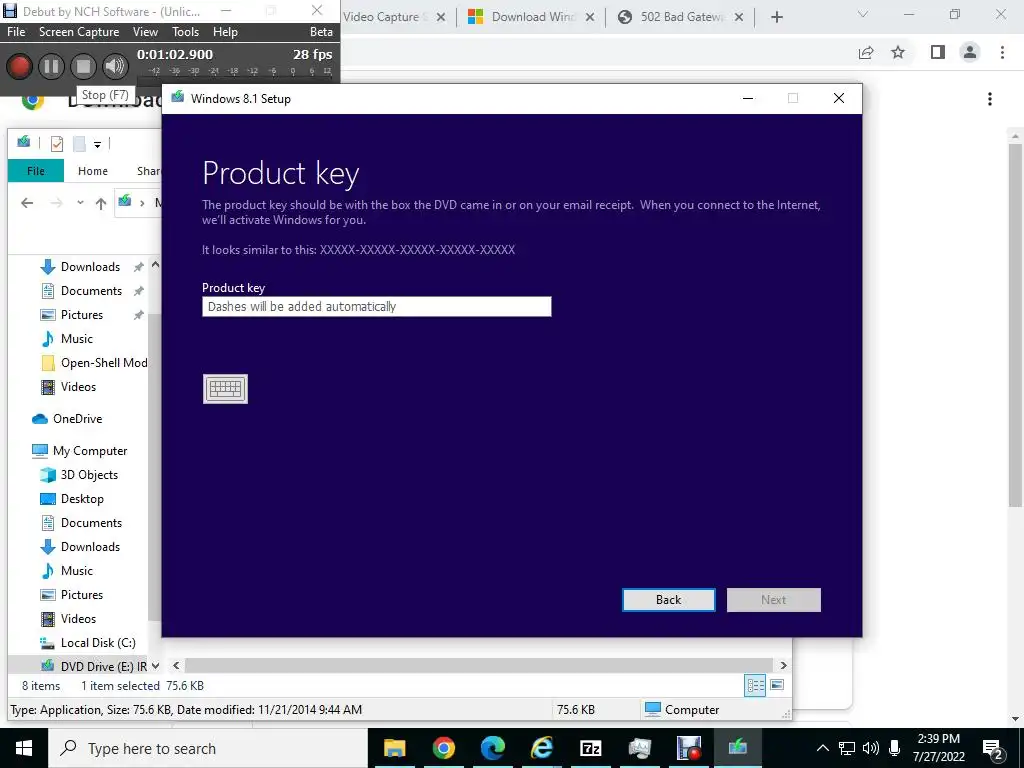The height and width of the screenshot is (768, 1024).
Task: Open Google Chrome from taskbar
Action: tap(443, 748)
